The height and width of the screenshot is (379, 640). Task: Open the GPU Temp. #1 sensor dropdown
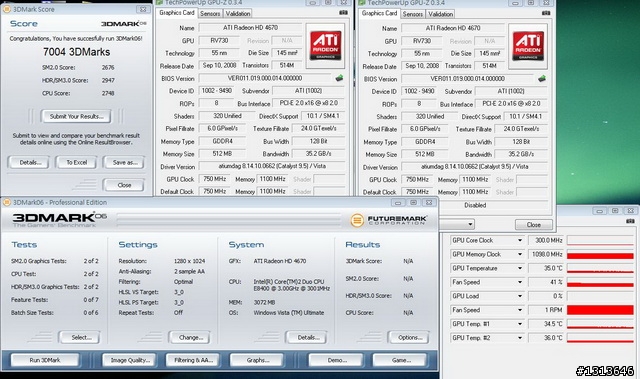520,324
